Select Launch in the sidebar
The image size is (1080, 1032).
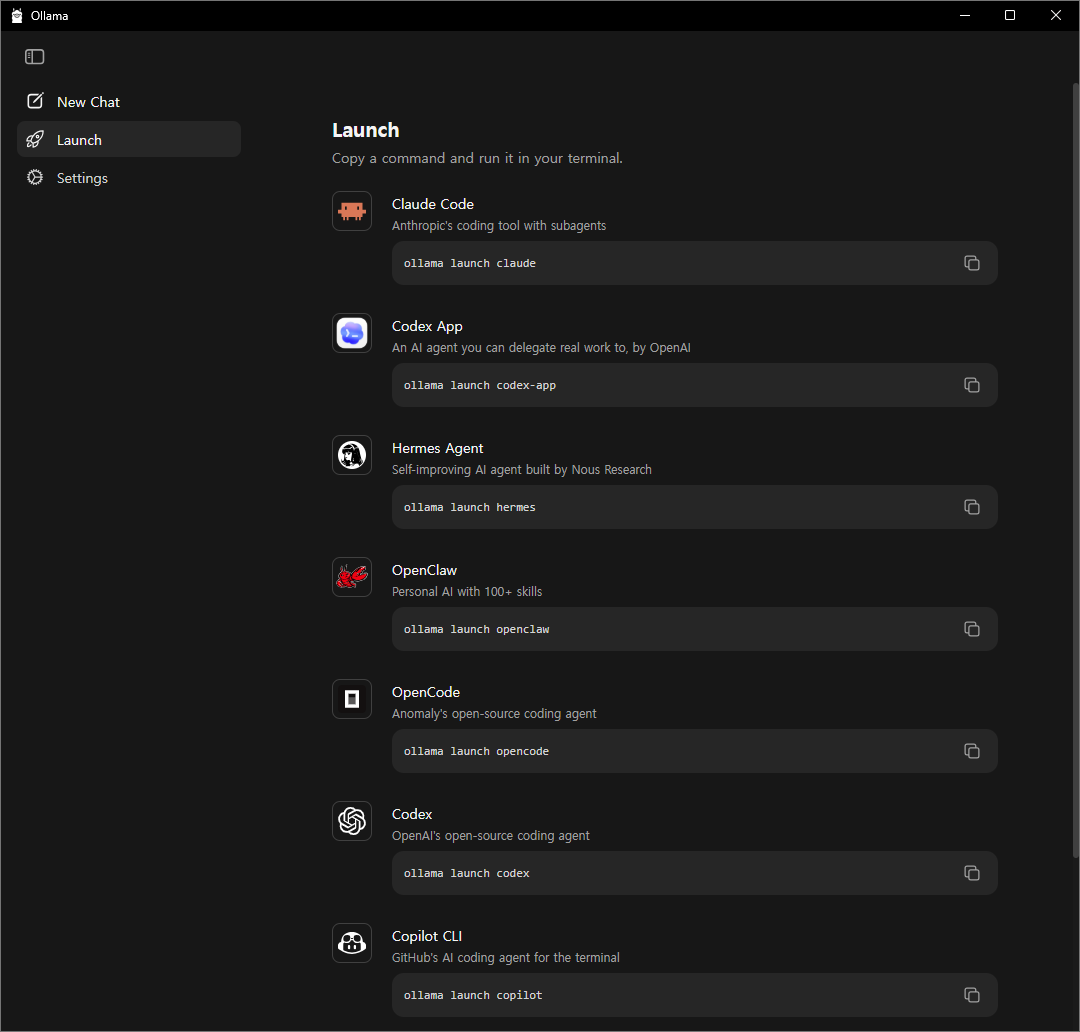click(129, 140)
